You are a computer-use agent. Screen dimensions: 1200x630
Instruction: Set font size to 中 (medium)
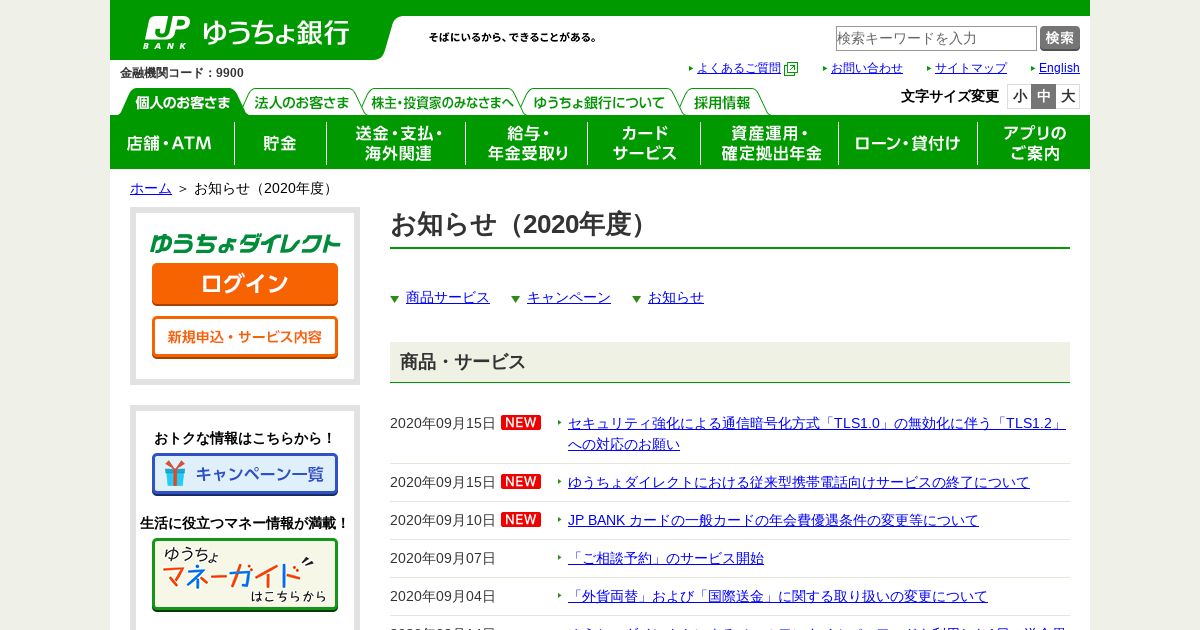click(1043, 96)
